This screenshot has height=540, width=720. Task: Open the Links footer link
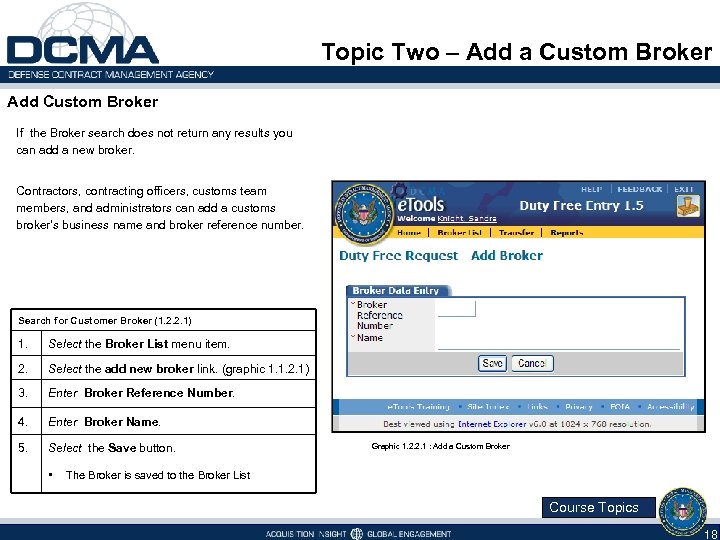click(x=537, y=407)
